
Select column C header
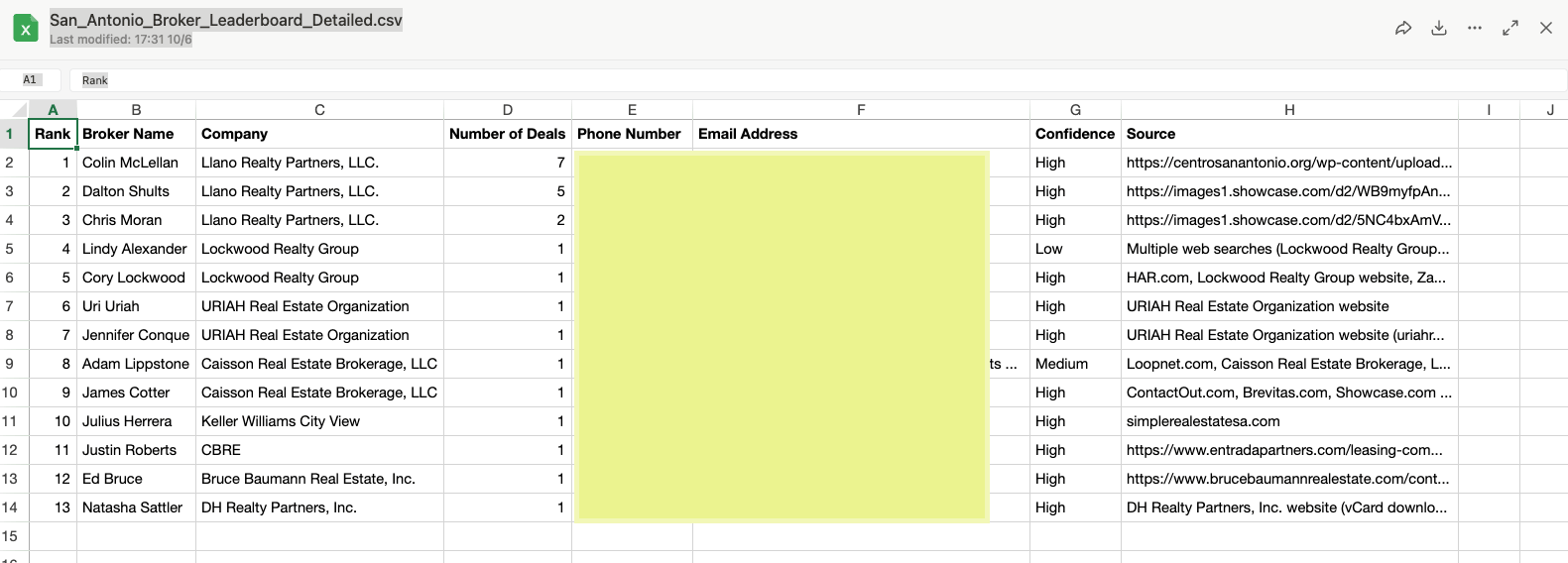pos(319,110)
